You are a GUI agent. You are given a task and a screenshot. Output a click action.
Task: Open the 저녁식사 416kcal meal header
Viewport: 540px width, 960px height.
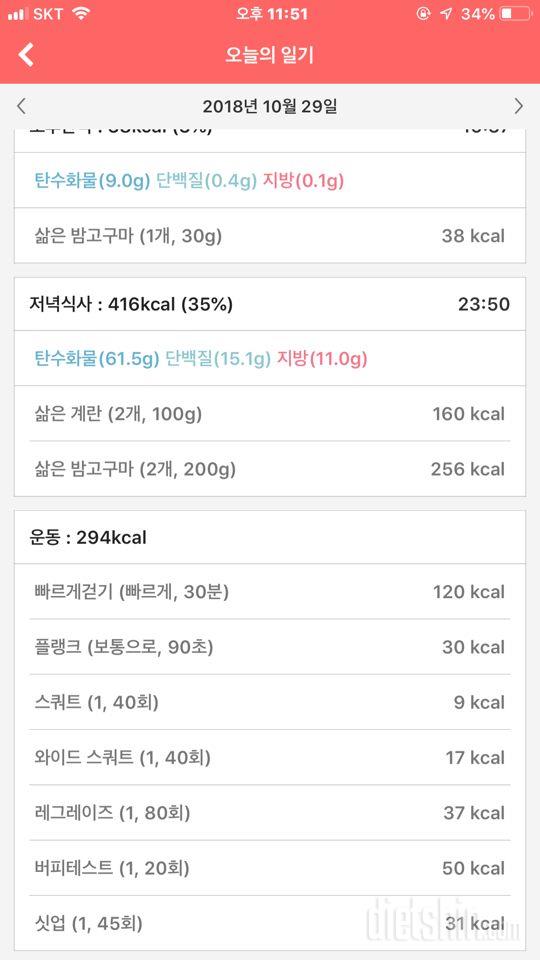coord(270,304)
